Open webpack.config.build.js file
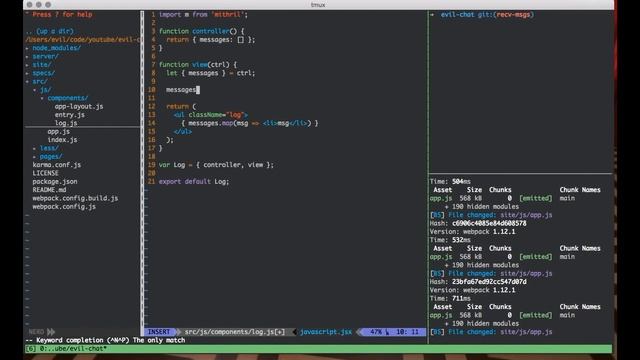The height and width of the screenshot is (360, 640). click(x=75, y=198)
